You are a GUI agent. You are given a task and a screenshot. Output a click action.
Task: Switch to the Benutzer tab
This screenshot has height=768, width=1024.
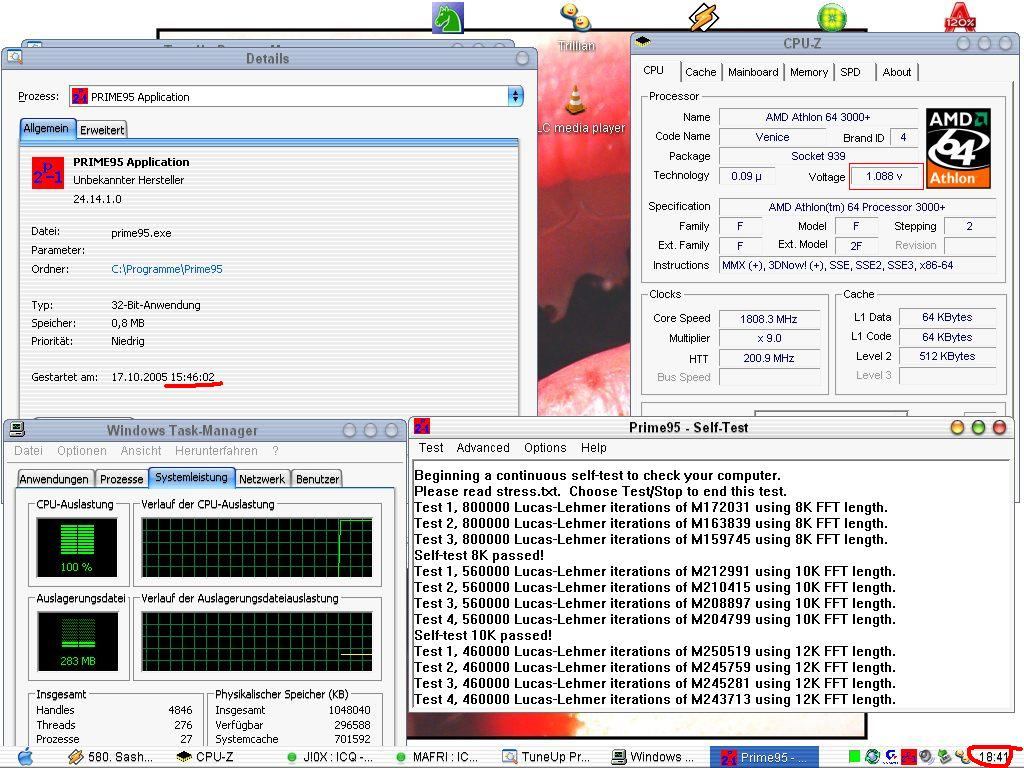pyautogui.click(x=317, y=479)
